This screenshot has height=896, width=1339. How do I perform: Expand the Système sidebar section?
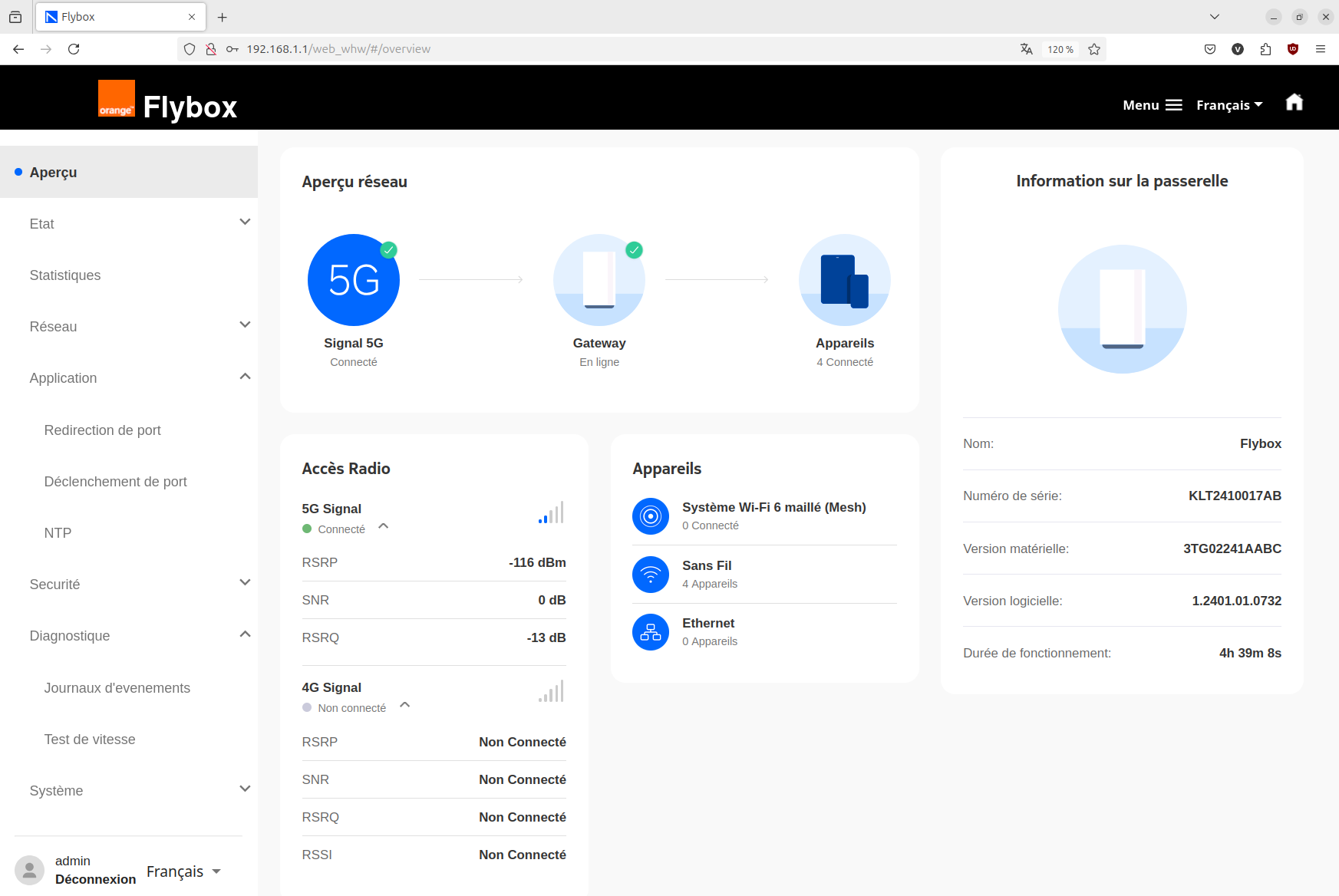245,789
